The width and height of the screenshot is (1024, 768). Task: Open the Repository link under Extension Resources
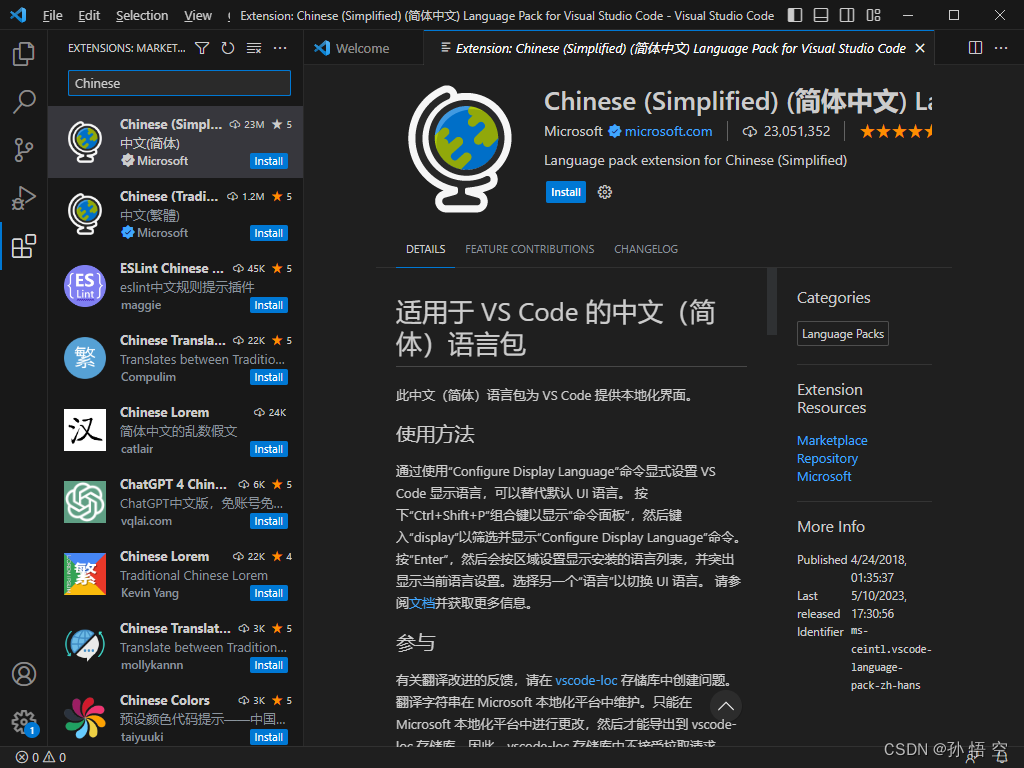point(827,458)
